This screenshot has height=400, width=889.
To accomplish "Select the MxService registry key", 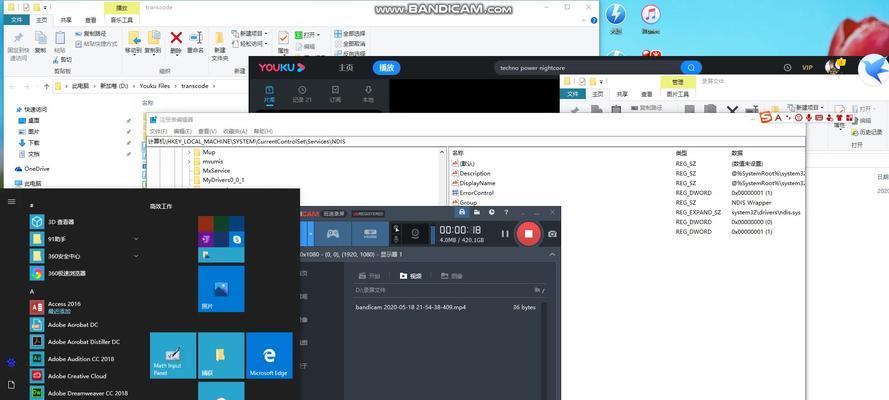I will coord(216,171).
